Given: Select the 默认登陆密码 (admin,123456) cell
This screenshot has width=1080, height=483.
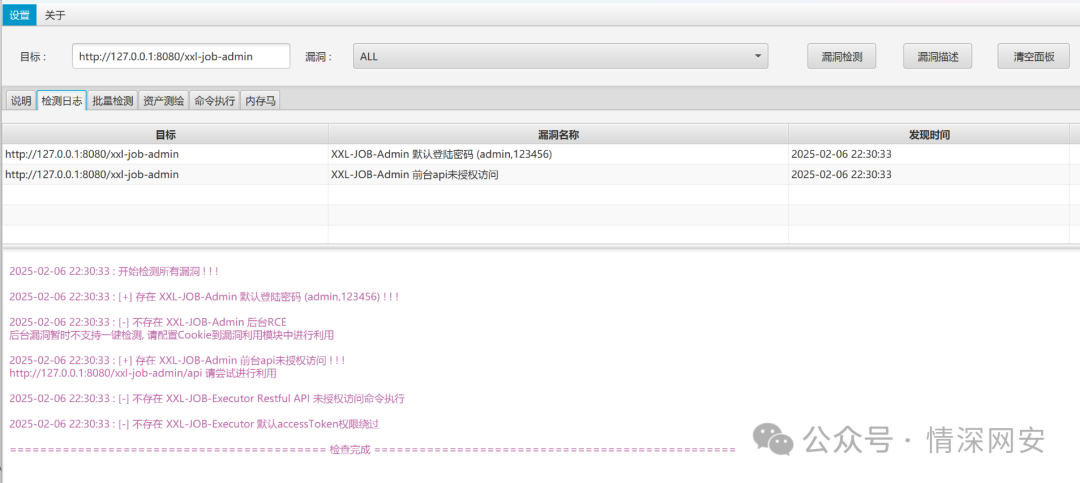Looking at the screenshot, I should (x=558, y=154).
